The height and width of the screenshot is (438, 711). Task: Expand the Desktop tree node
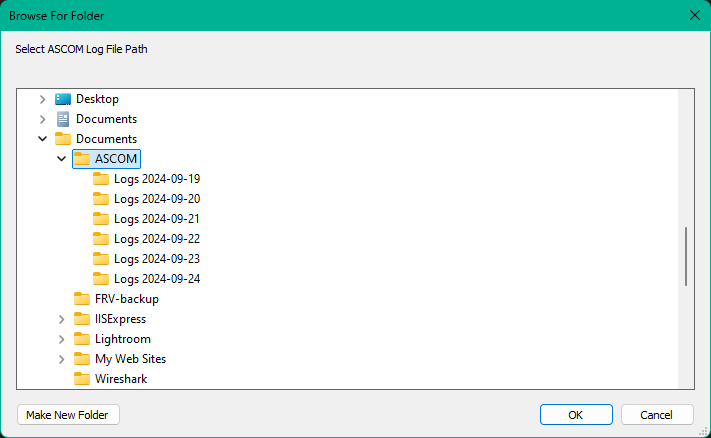coord(42,99)
